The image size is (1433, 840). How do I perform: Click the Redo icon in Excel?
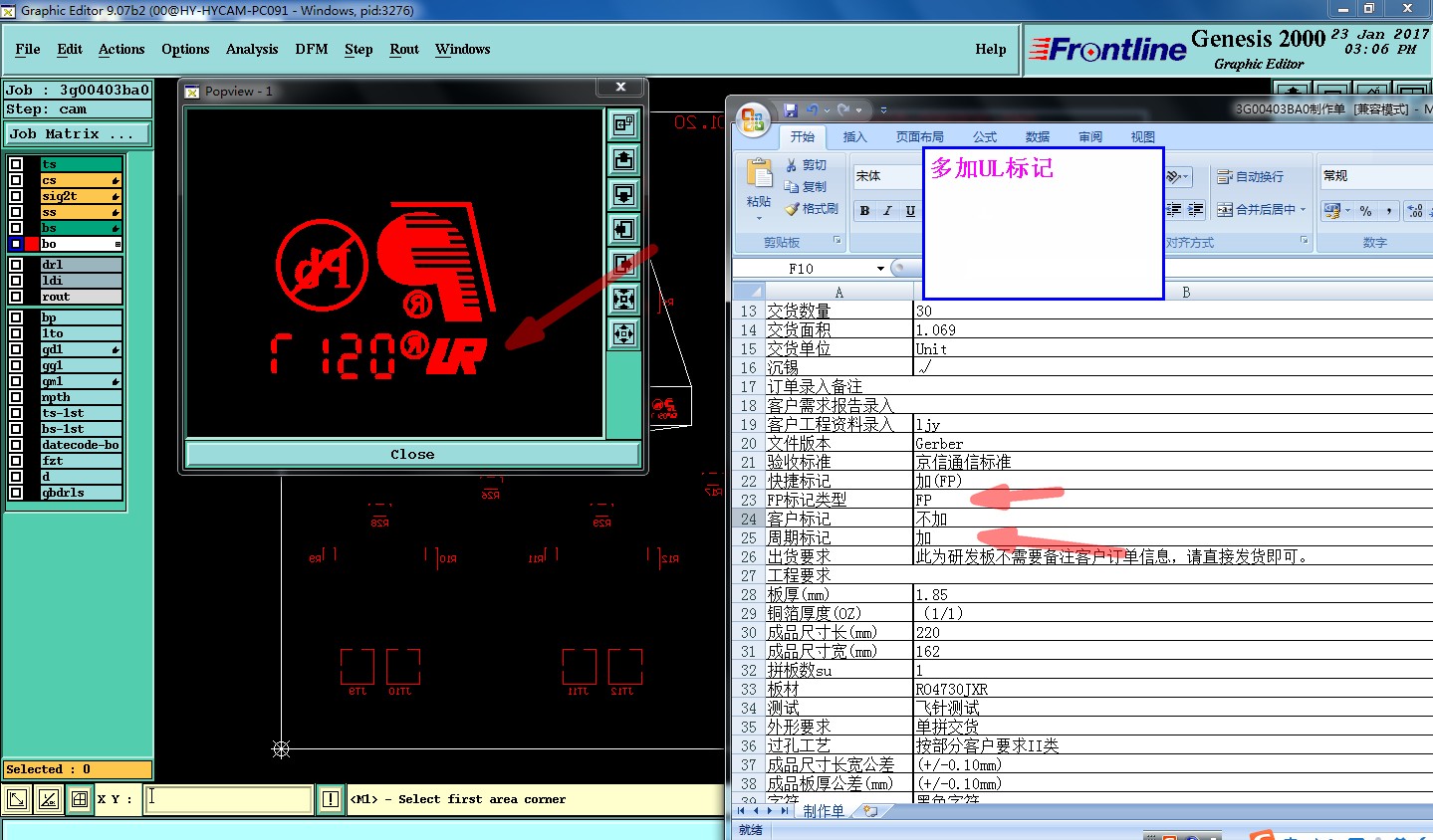click(843, 110)
